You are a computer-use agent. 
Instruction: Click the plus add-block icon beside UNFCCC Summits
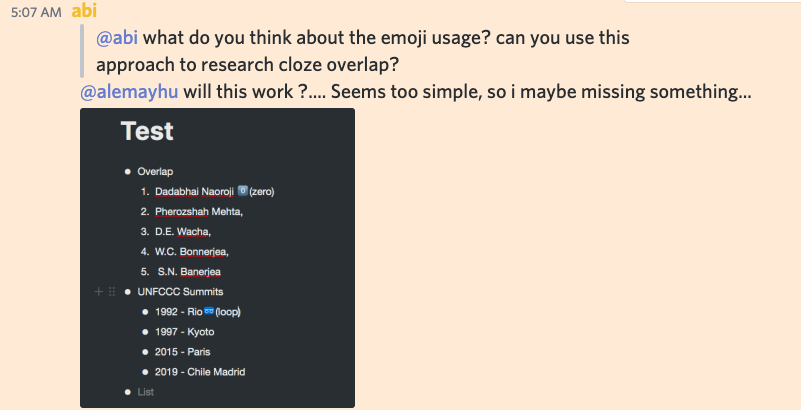tap(99, 292)
